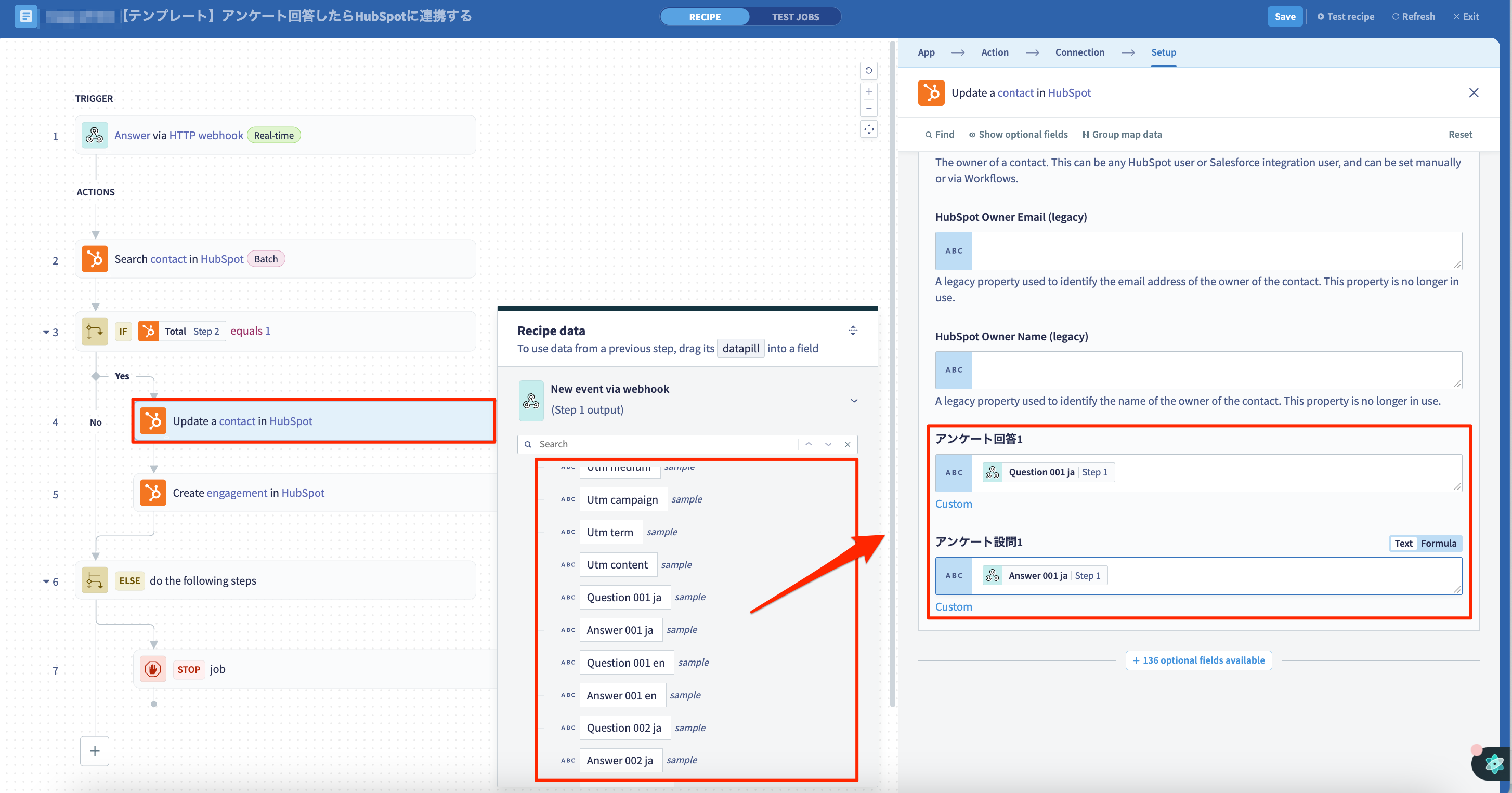Show optional fields in setup panel
The height and width of the screenshot is (793, 1512).
pyautogui.click(x=1019, y=134)
